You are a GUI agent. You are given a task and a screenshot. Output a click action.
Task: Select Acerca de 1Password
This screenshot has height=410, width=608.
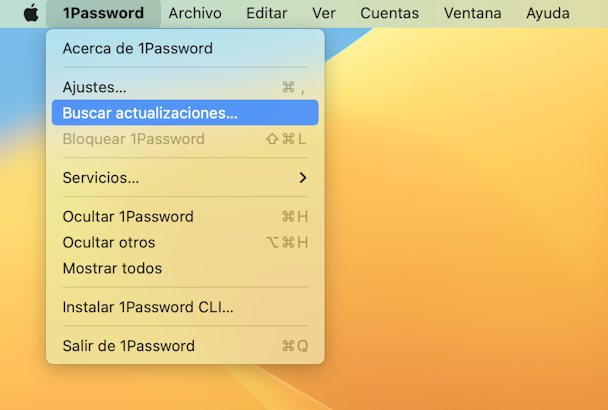coord(185,48)
